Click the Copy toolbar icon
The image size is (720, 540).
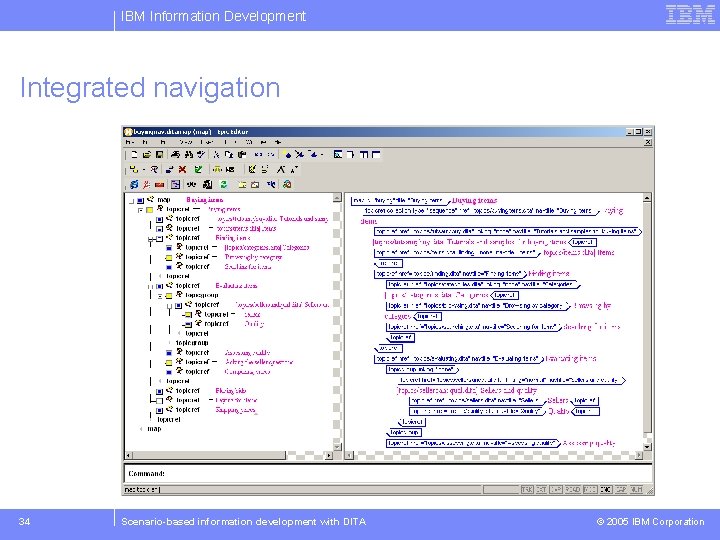(229, 155)
